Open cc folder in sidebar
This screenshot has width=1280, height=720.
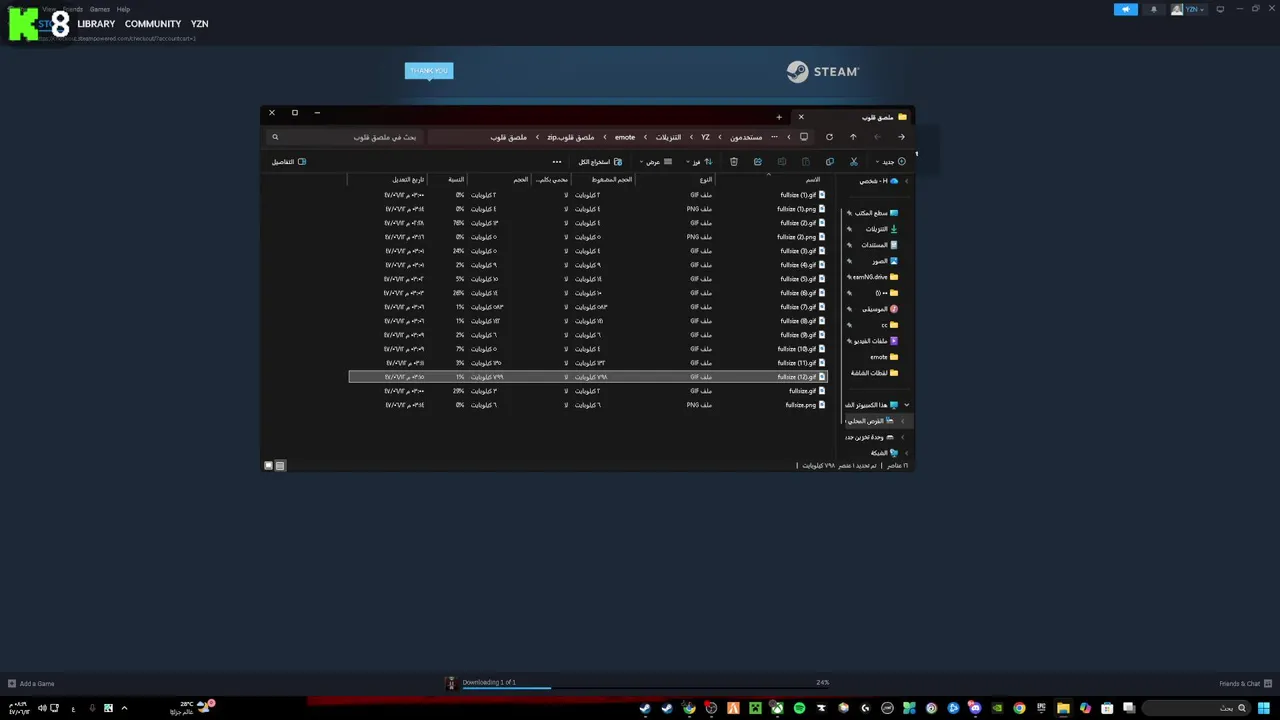[x=889, y=325]
